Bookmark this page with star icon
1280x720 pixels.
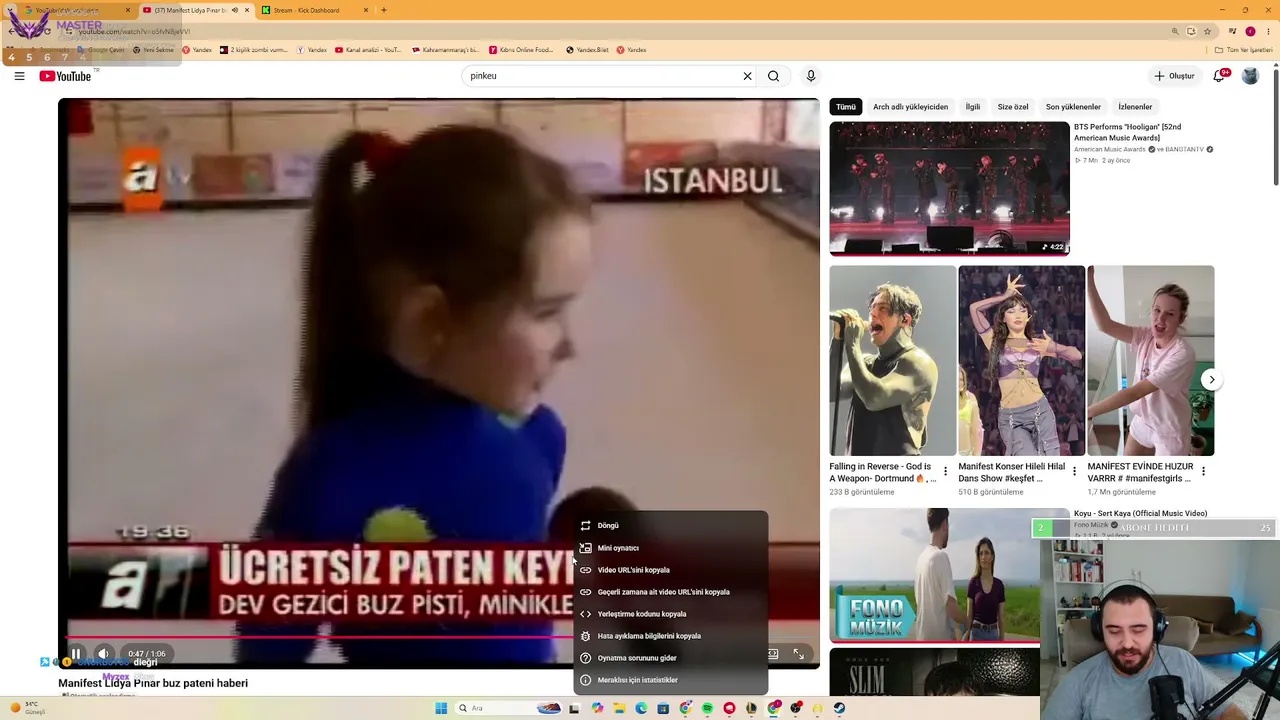(1207, 31)
